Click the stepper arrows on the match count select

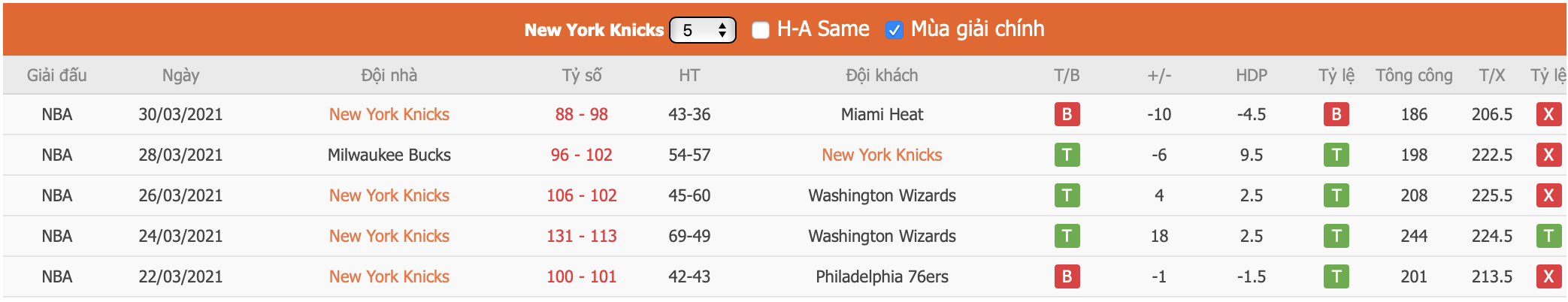(722, 30)
